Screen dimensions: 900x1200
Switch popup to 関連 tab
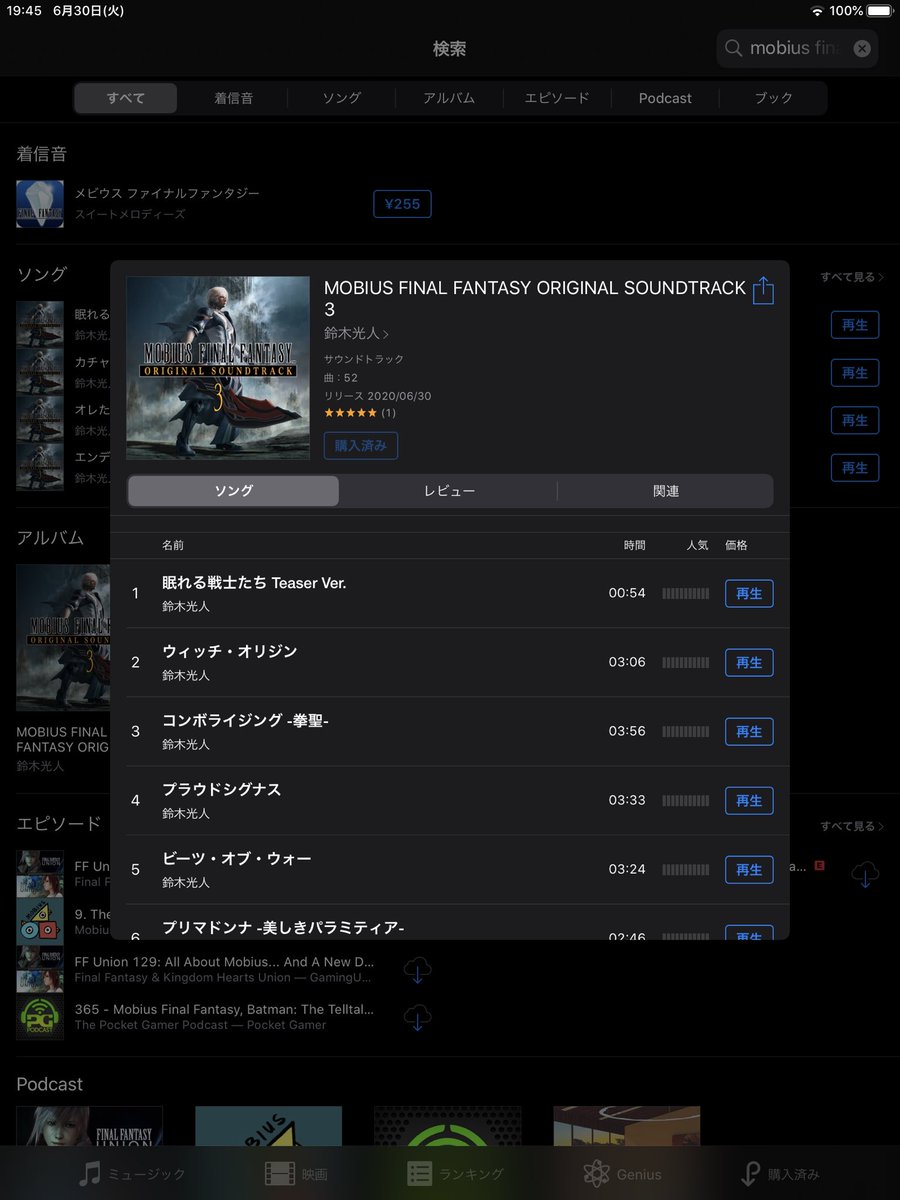(665, 491)
